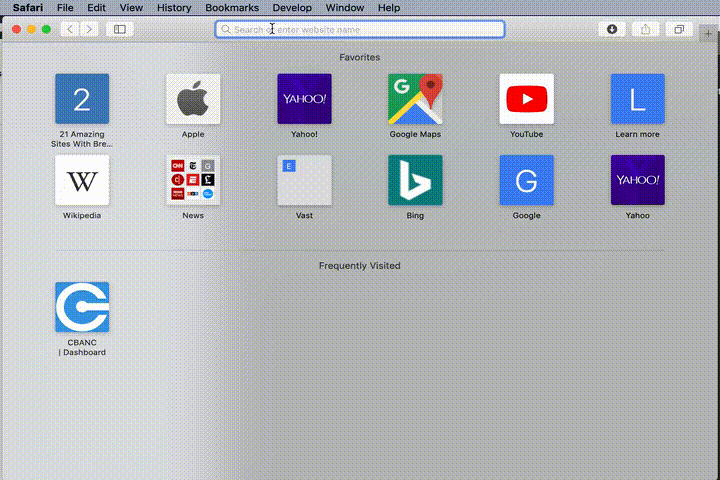Open the Safari menu
The width and height of the screenshot is (720, 480).
[x=28, y=8]
